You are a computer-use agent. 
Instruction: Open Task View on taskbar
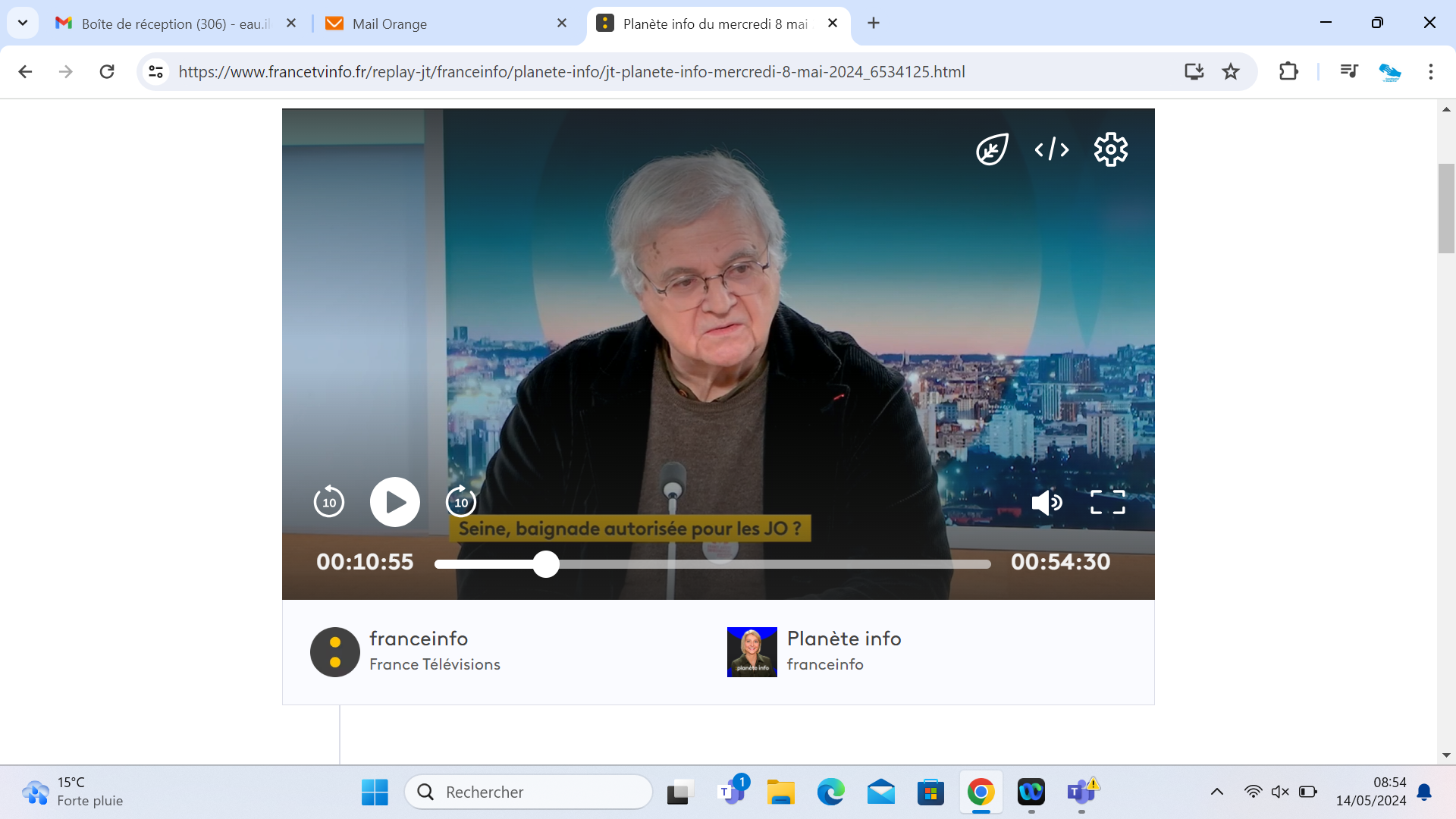pos(680,792)
